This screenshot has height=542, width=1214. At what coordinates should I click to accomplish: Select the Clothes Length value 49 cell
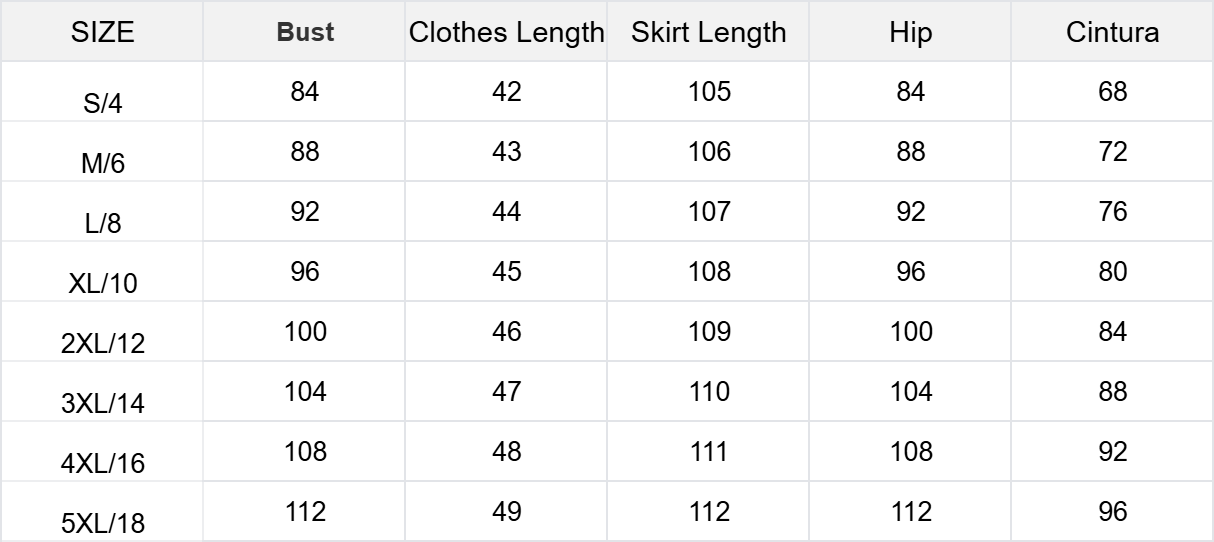pos(507,512)
